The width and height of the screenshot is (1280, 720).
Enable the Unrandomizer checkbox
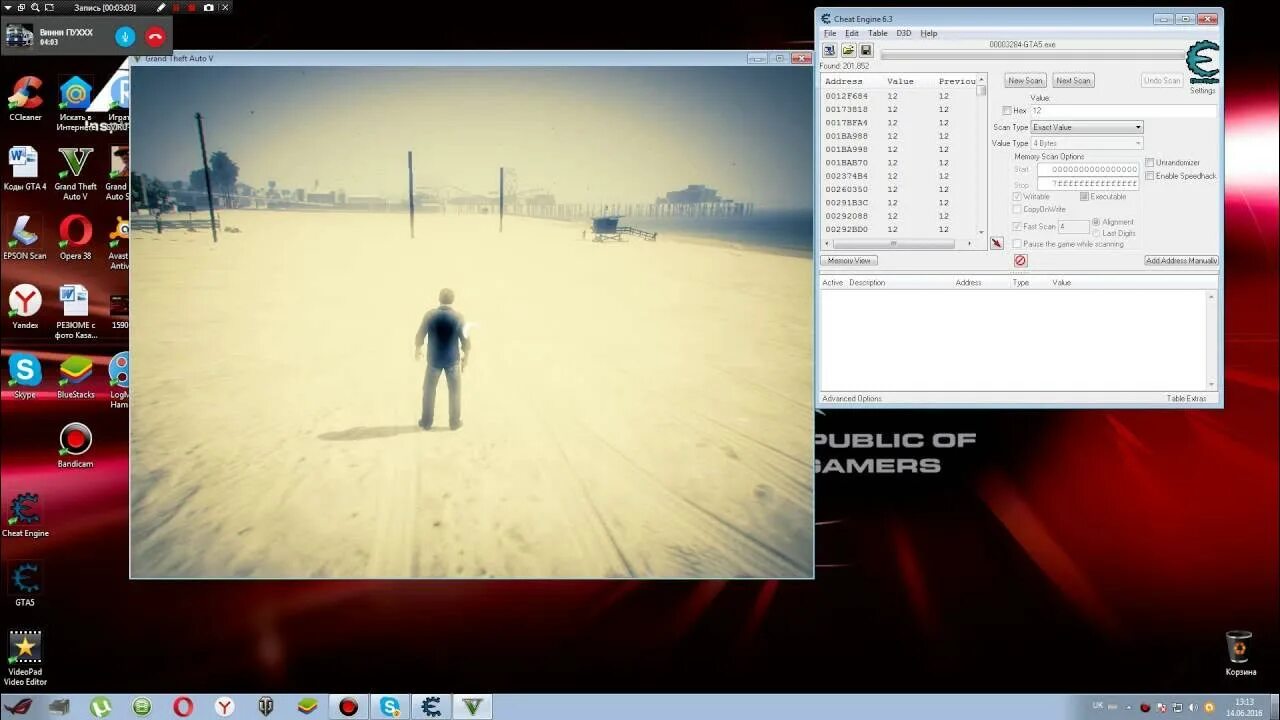[1150, 162]
